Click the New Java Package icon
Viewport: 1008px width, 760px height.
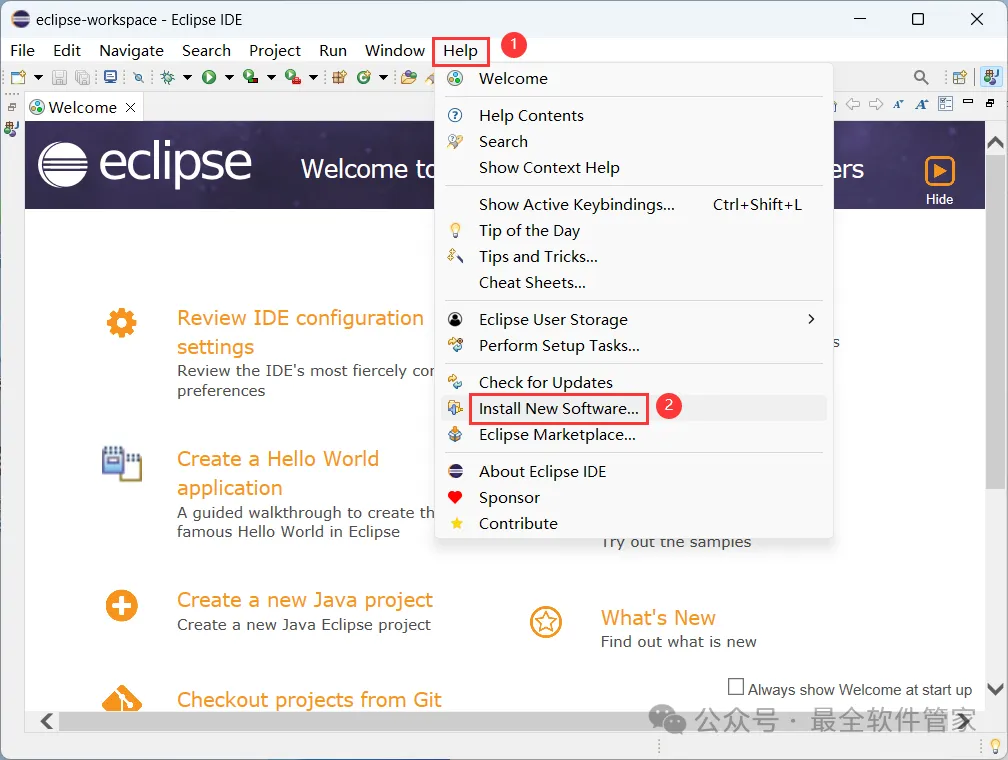point(339,77)
